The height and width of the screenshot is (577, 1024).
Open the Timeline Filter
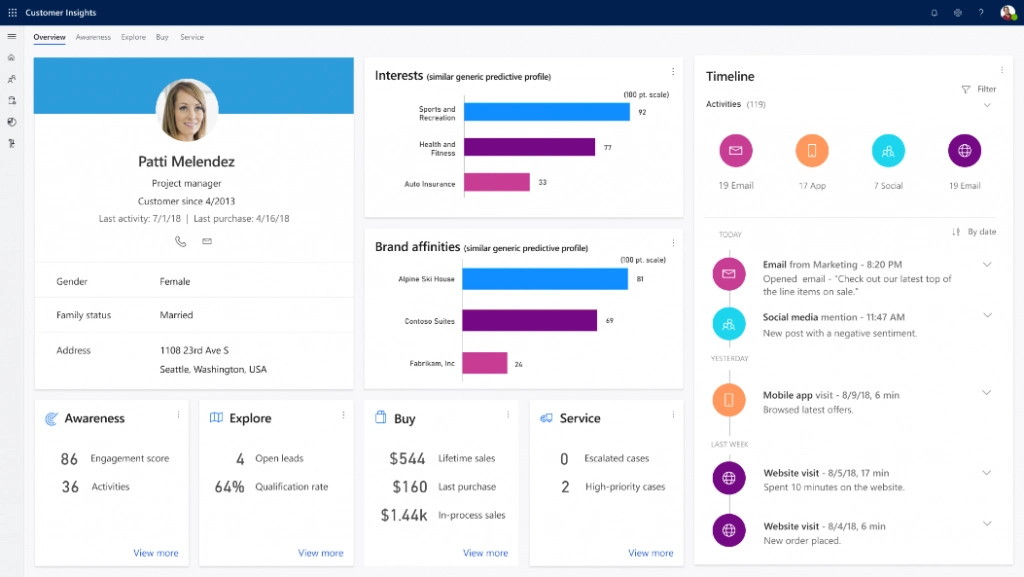click(x=979, y=89)
